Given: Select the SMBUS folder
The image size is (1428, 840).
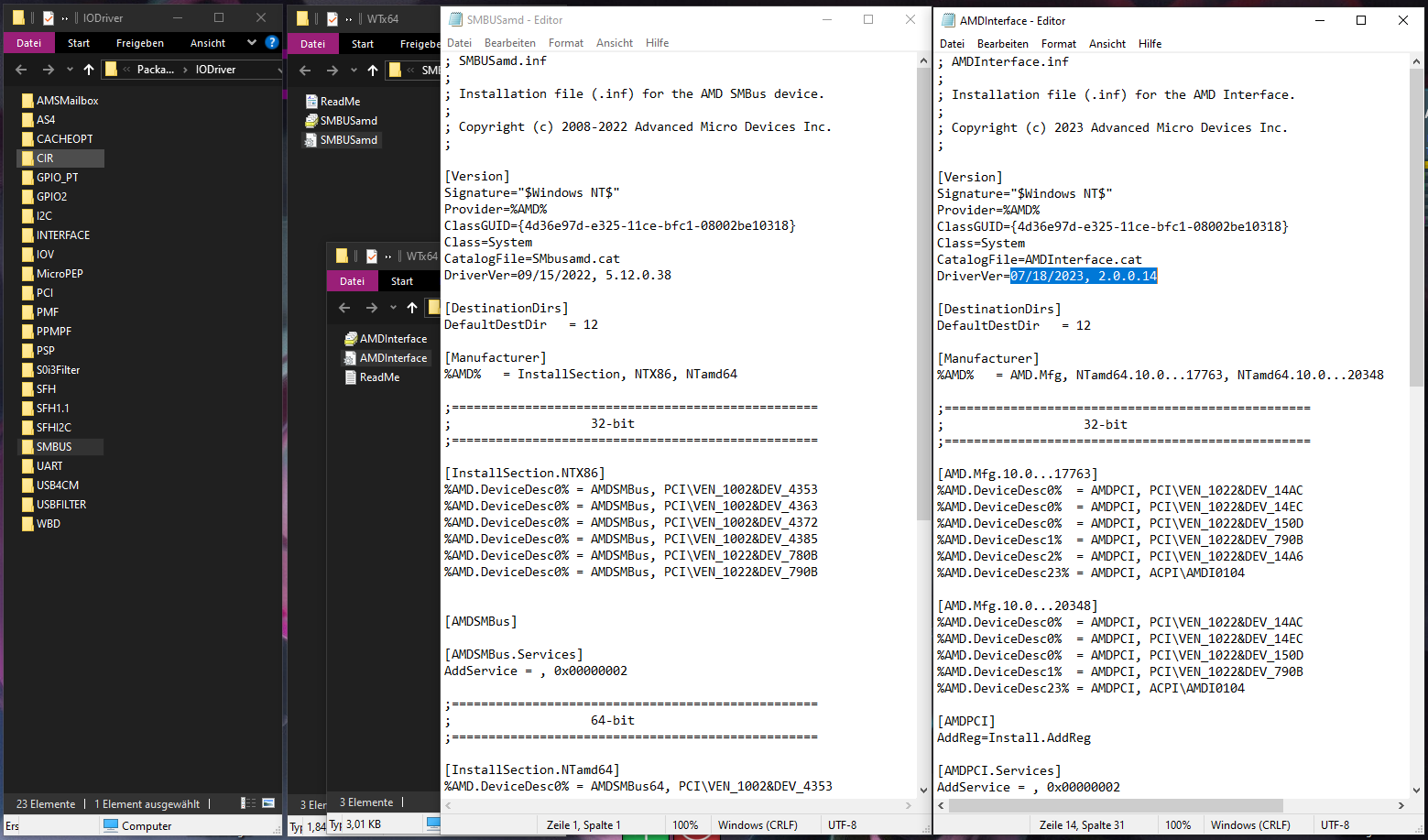Looking at the screenshot, I should (x=60, y=447).
